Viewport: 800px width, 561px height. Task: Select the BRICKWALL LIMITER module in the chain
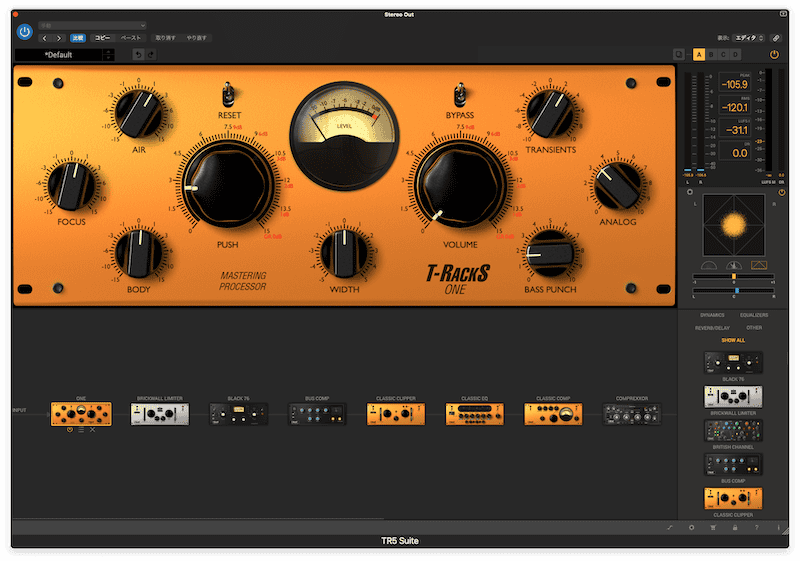160,414
